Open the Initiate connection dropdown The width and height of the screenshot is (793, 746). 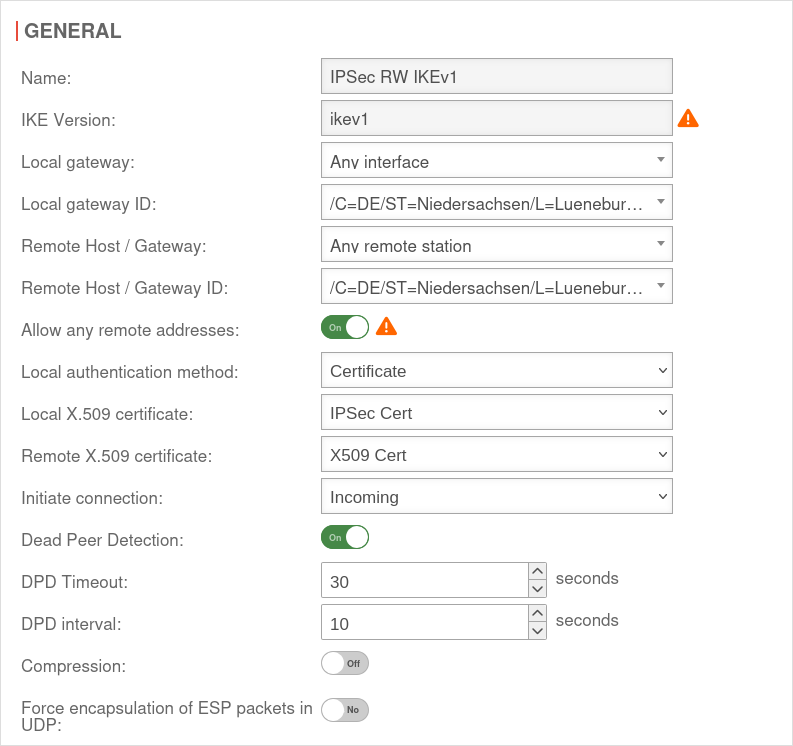click(496, 496)
